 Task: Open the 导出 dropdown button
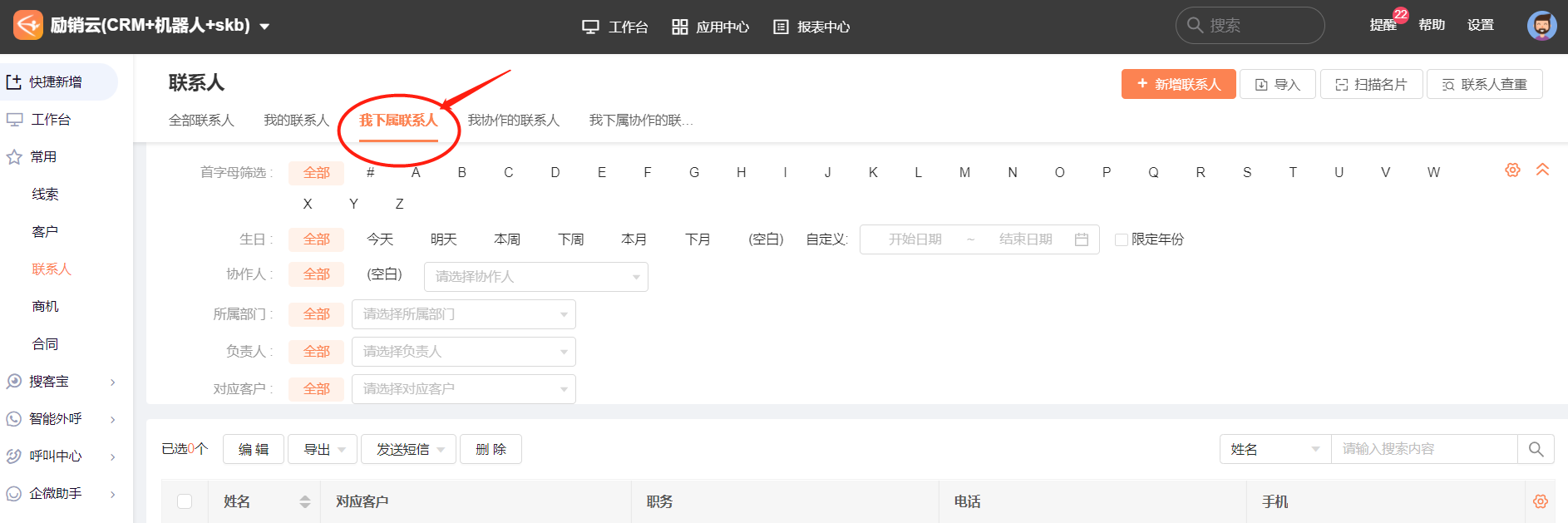coord(323,449)
